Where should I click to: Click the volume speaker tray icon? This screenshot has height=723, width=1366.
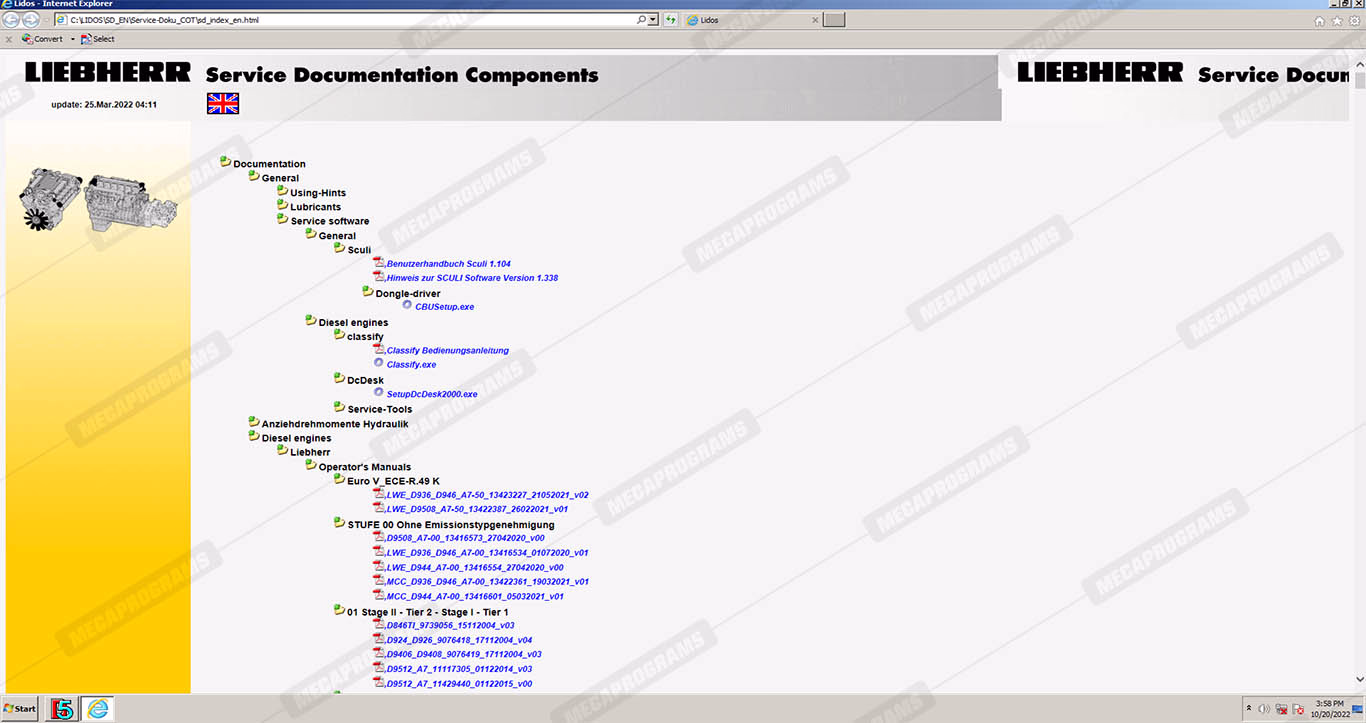1265,709
